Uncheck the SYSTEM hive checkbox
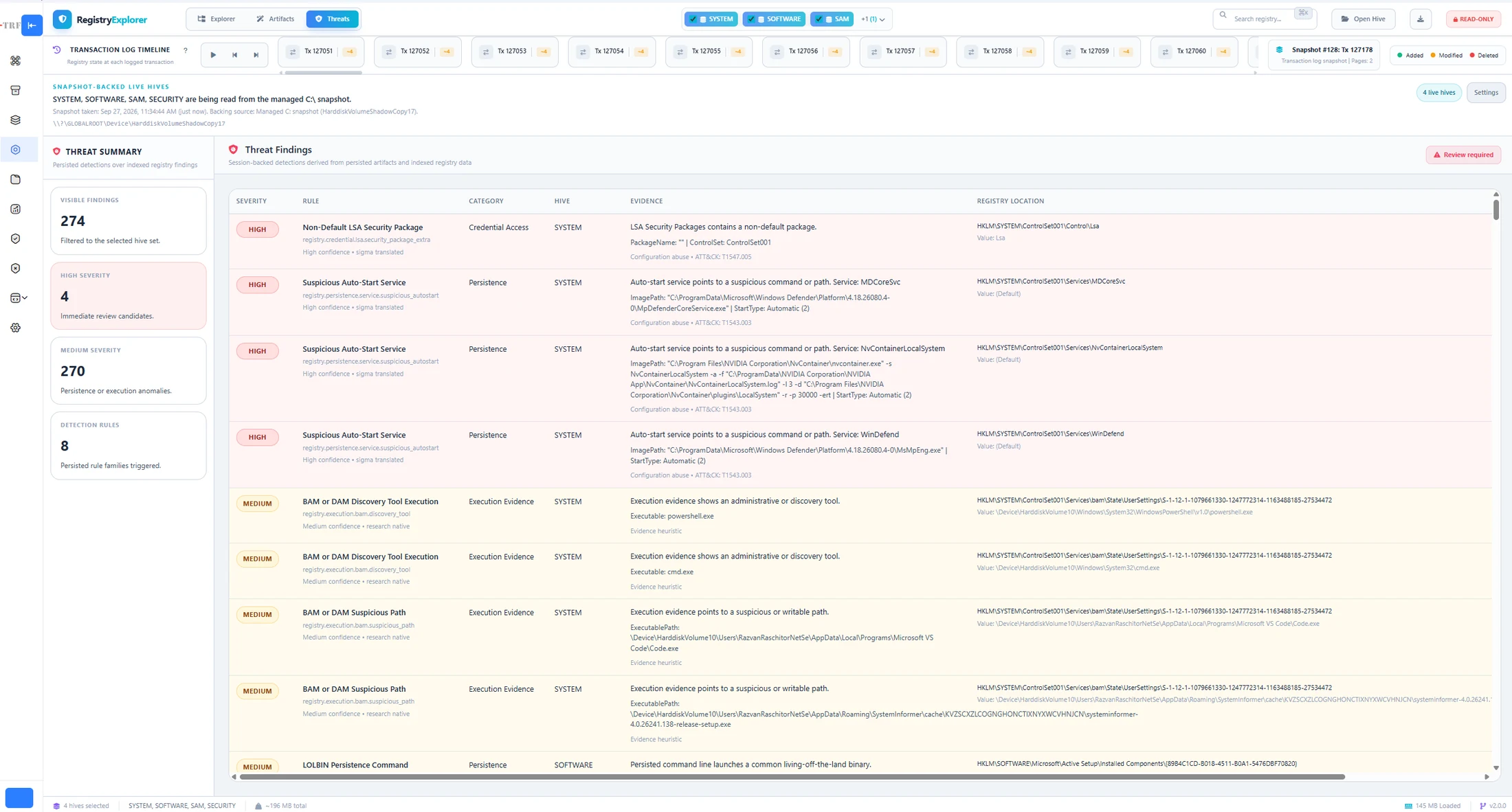This screenshot has height=812, width=1512. [x=693, y=19]
